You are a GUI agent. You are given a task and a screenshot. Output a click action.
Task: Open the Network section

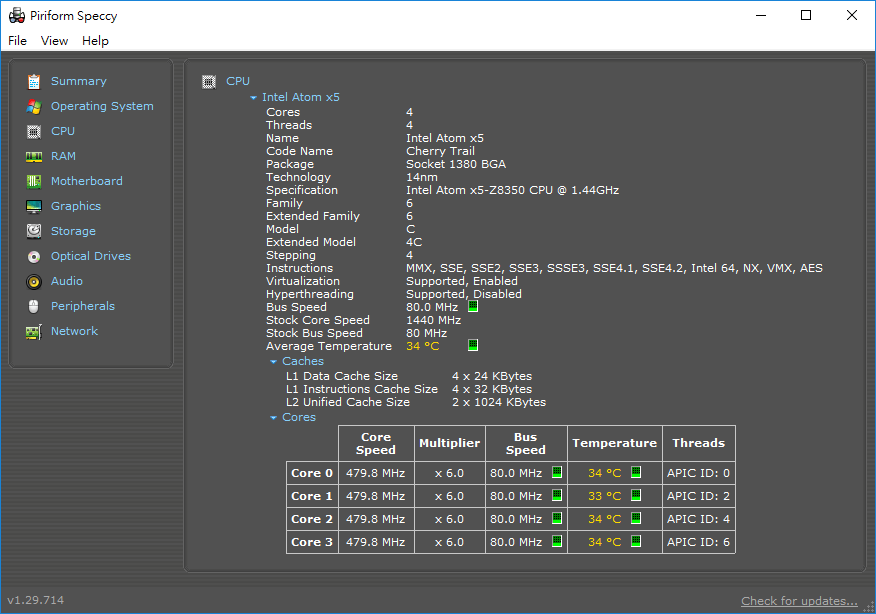point(74,331)
